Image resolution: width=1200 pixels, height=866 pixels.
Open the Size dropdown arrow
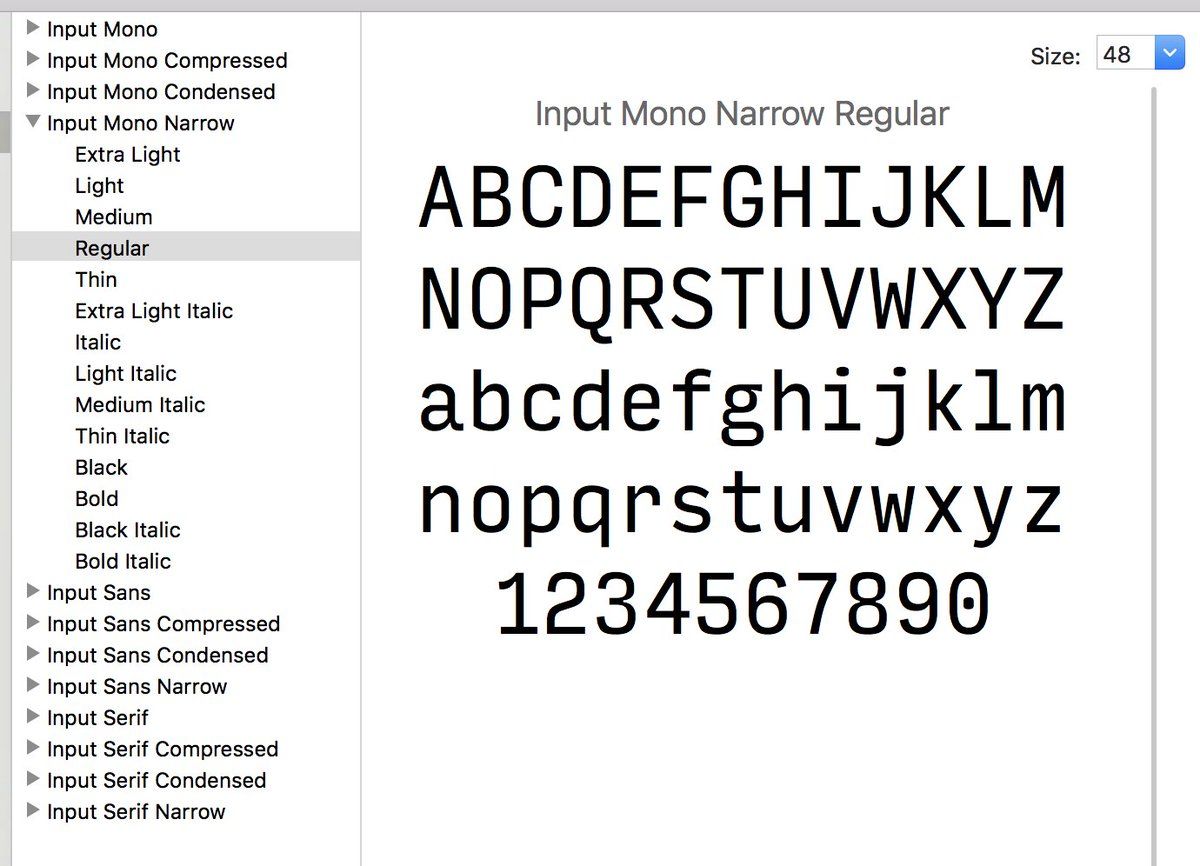[1169, 54]
